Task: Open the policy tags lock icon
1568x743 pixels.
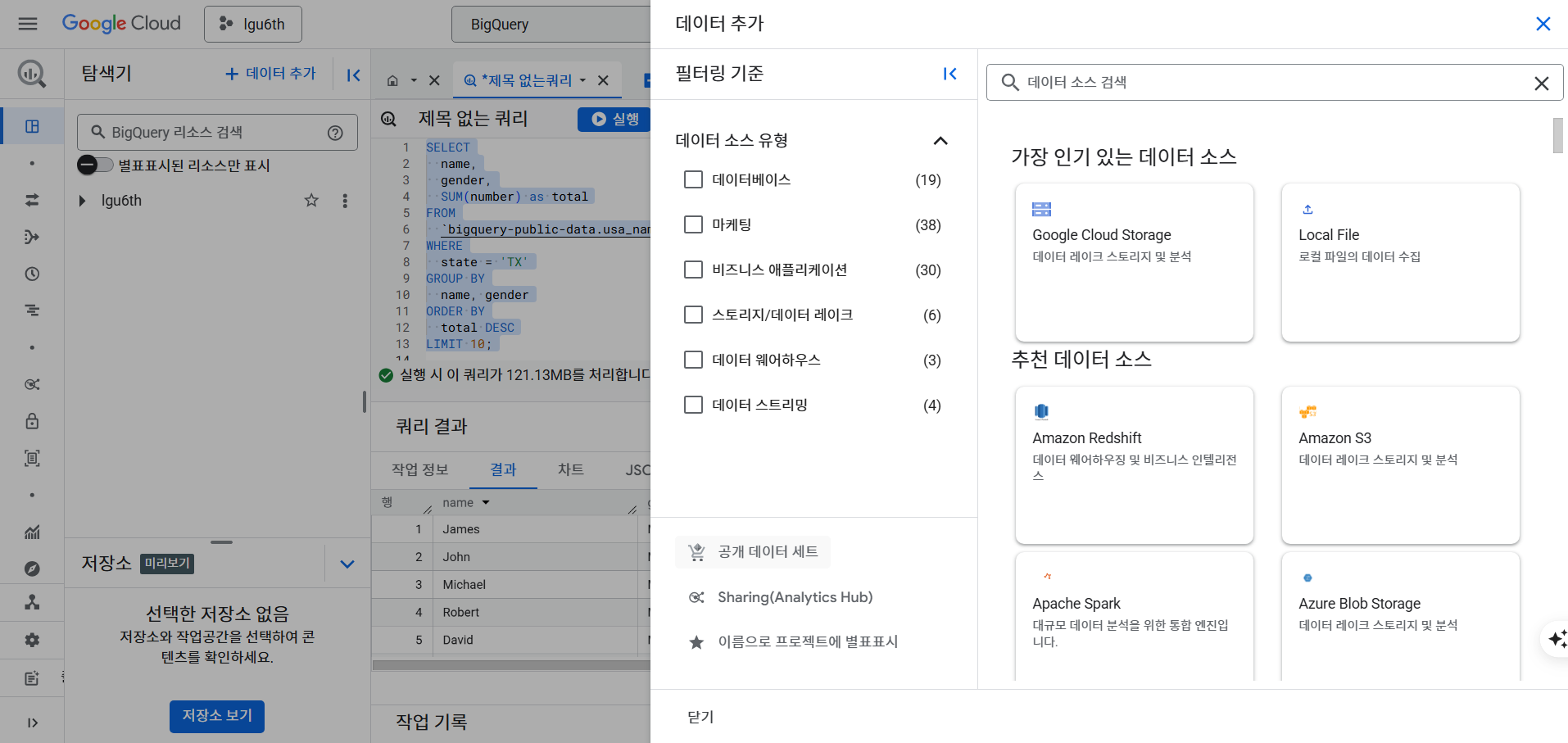Action: click(x=32, y=421)
